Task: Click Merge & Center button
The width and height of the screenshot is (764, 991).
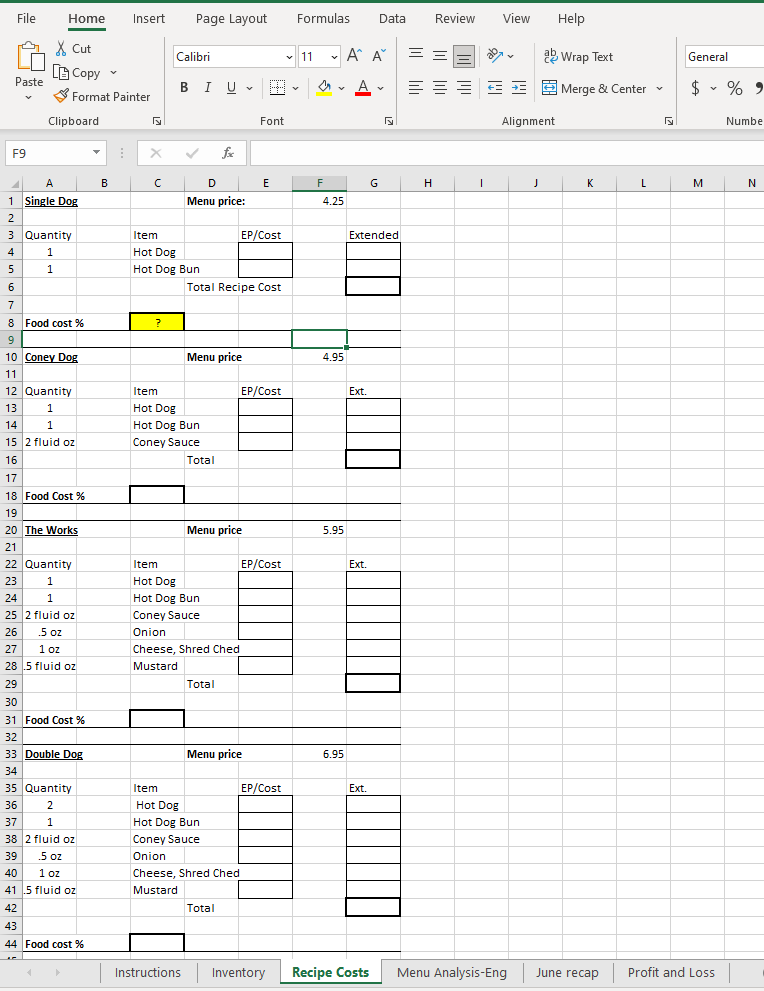Action: tap(594, 88)
